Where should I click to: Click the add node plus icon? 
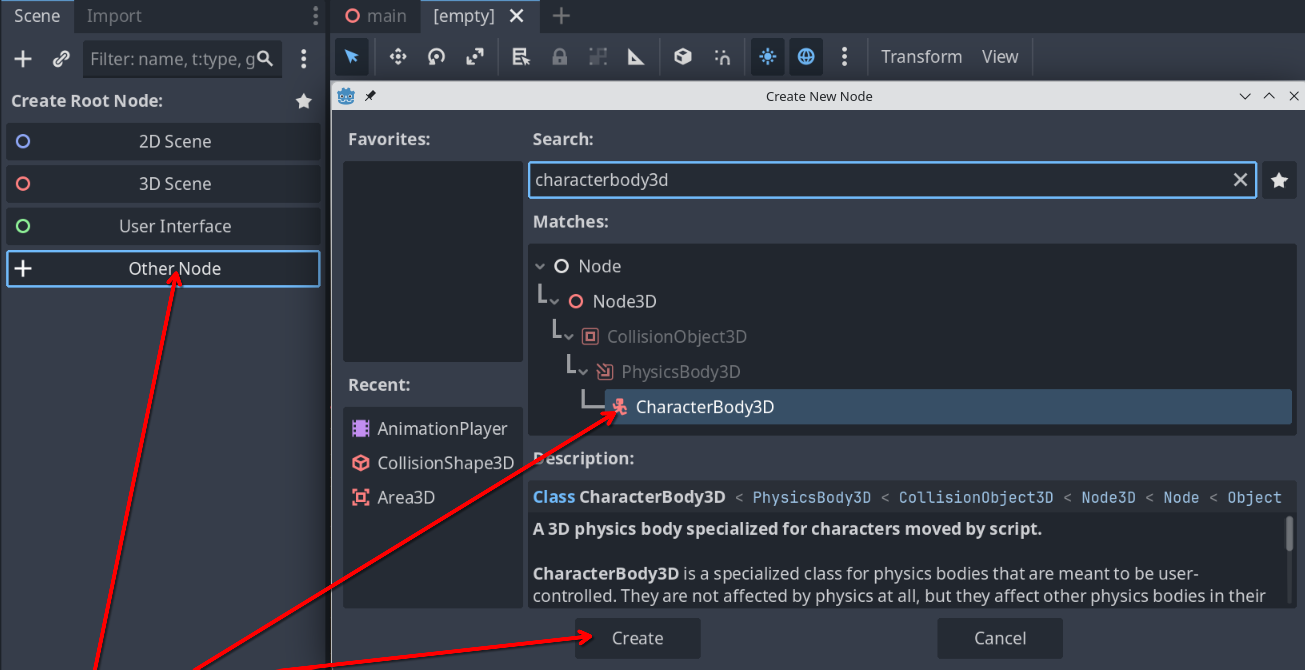(23, 59)
